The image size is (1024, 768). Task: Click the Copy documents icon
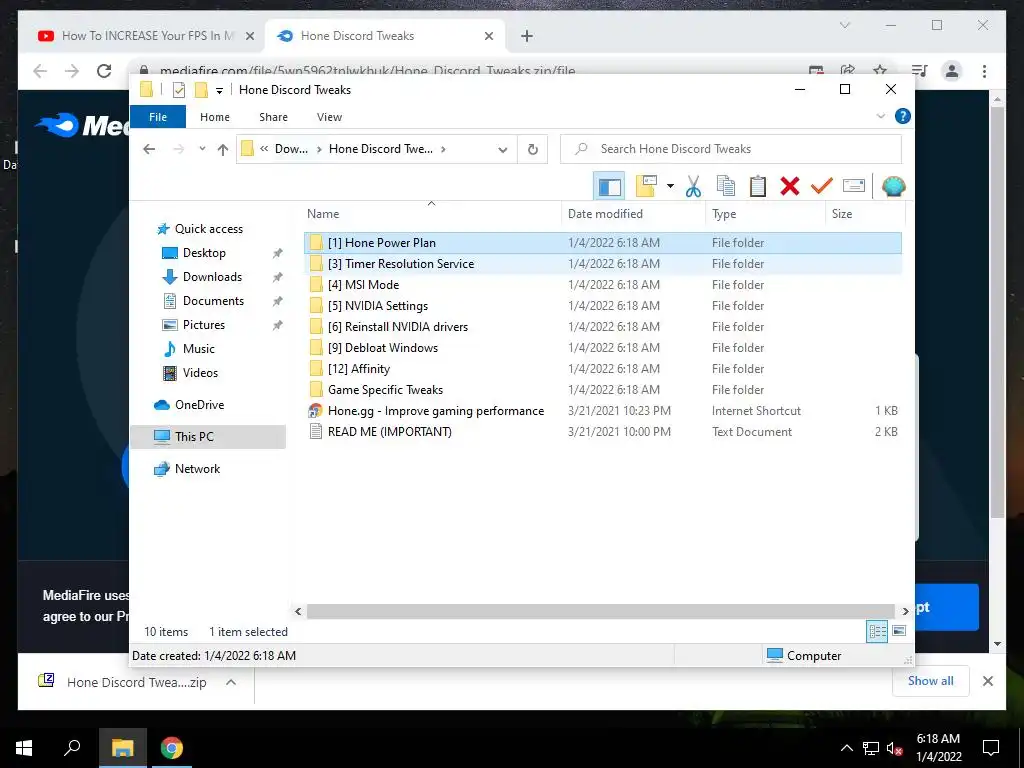[x=726, y=187]
